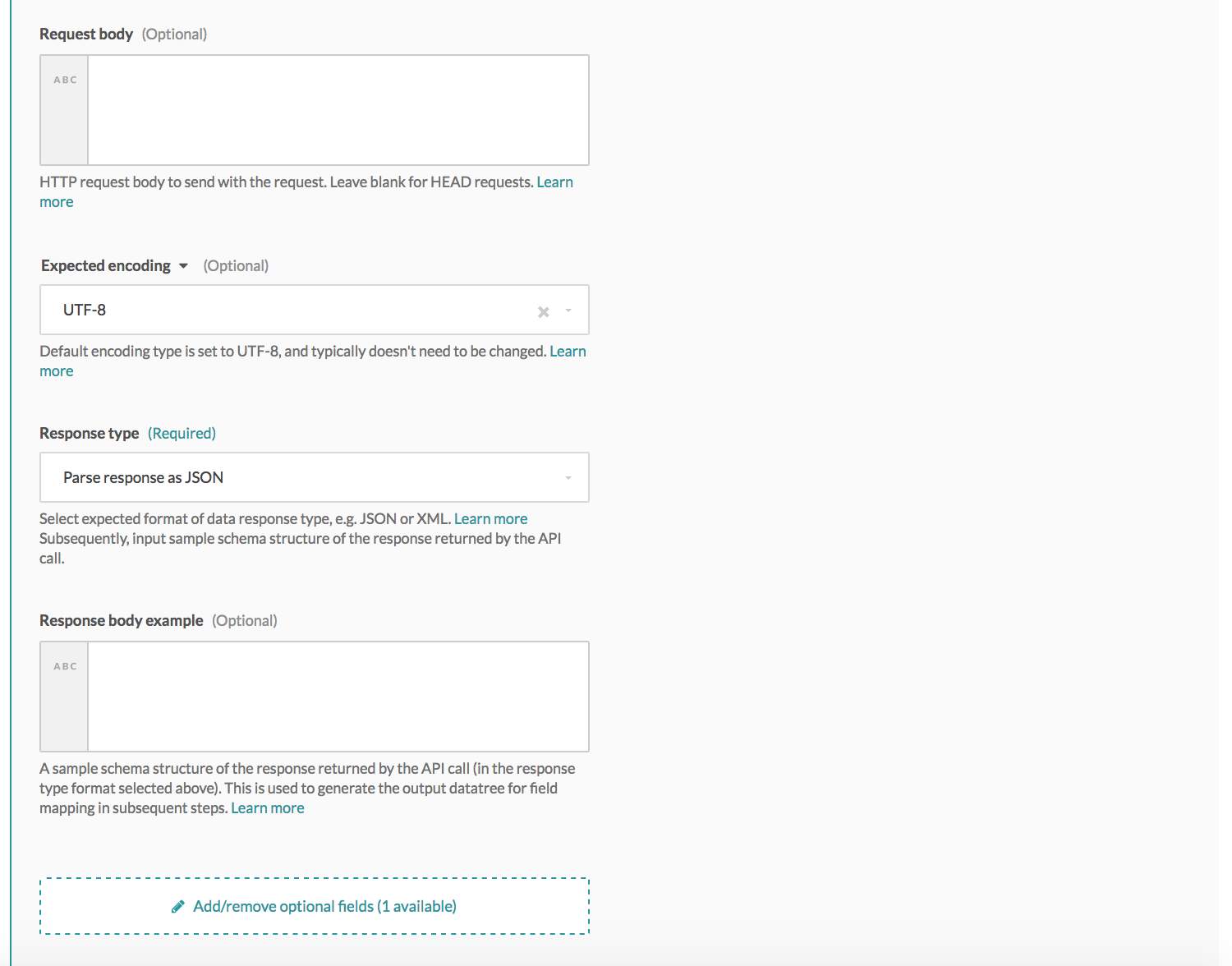
Task: Click the pencil icon for optional fields
Action: pos(177,907)
